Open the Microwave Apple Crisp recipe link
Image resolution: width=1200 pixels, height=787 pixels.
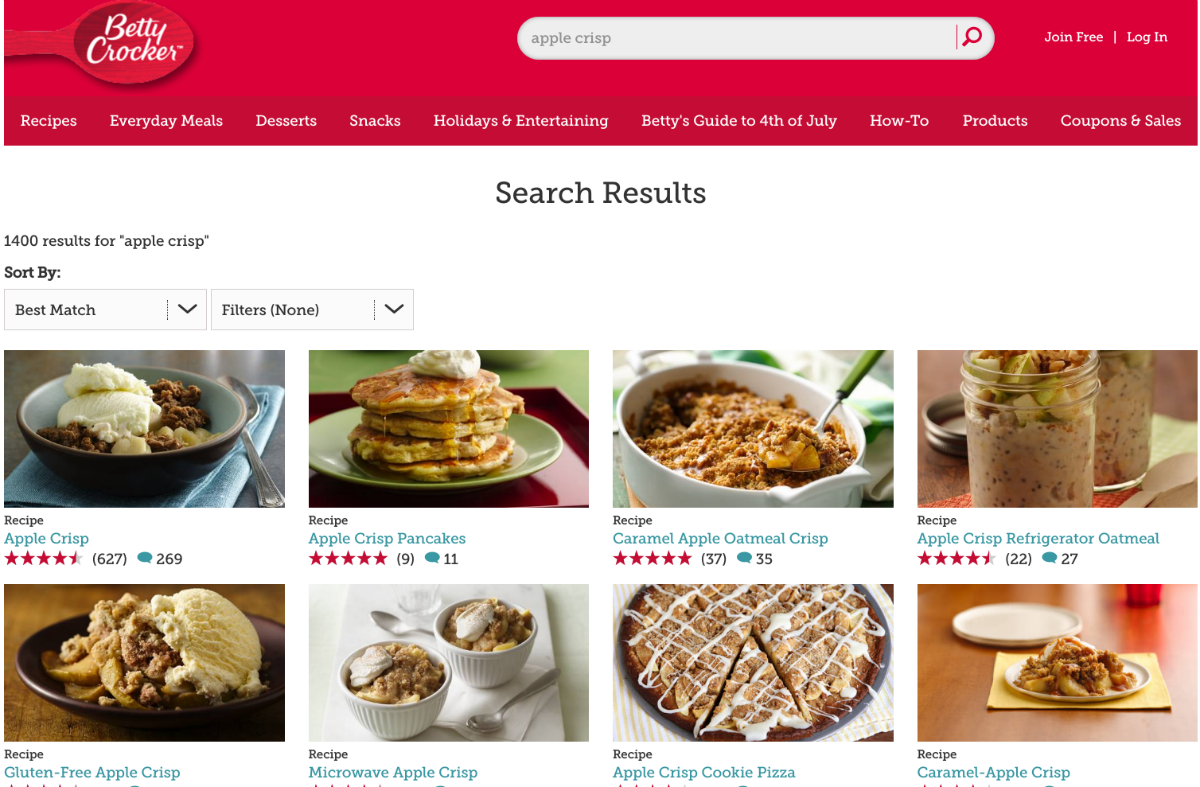click(x=393, y=772)
